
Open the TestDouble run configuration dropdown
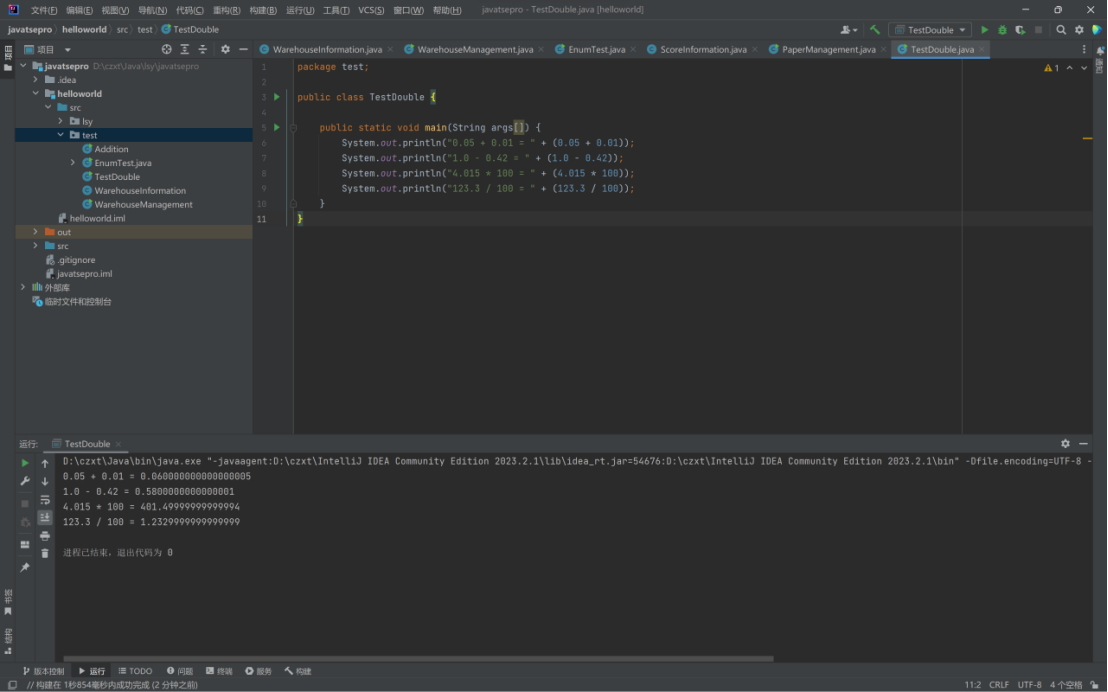point(930,30)
